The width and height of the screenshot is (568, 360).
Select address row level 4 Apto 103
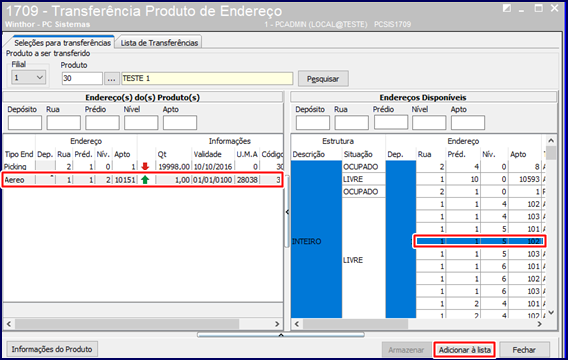click(x=480, y=217)
